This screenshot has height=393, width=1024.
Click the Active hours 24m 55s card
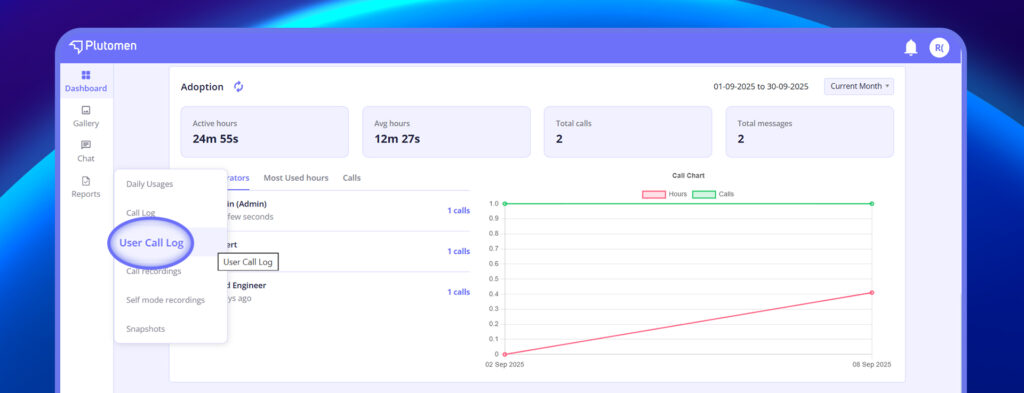(x=264, y=132)
